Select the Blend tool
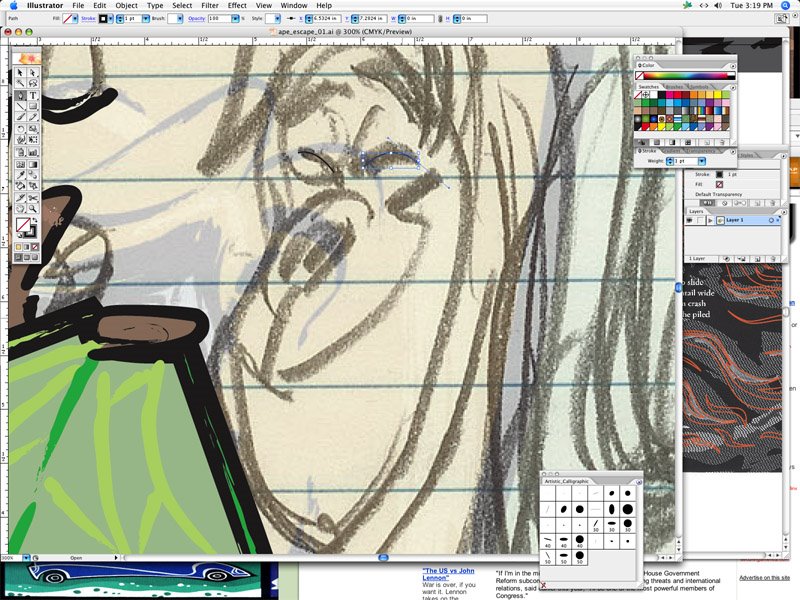 [x=33, y=175]
